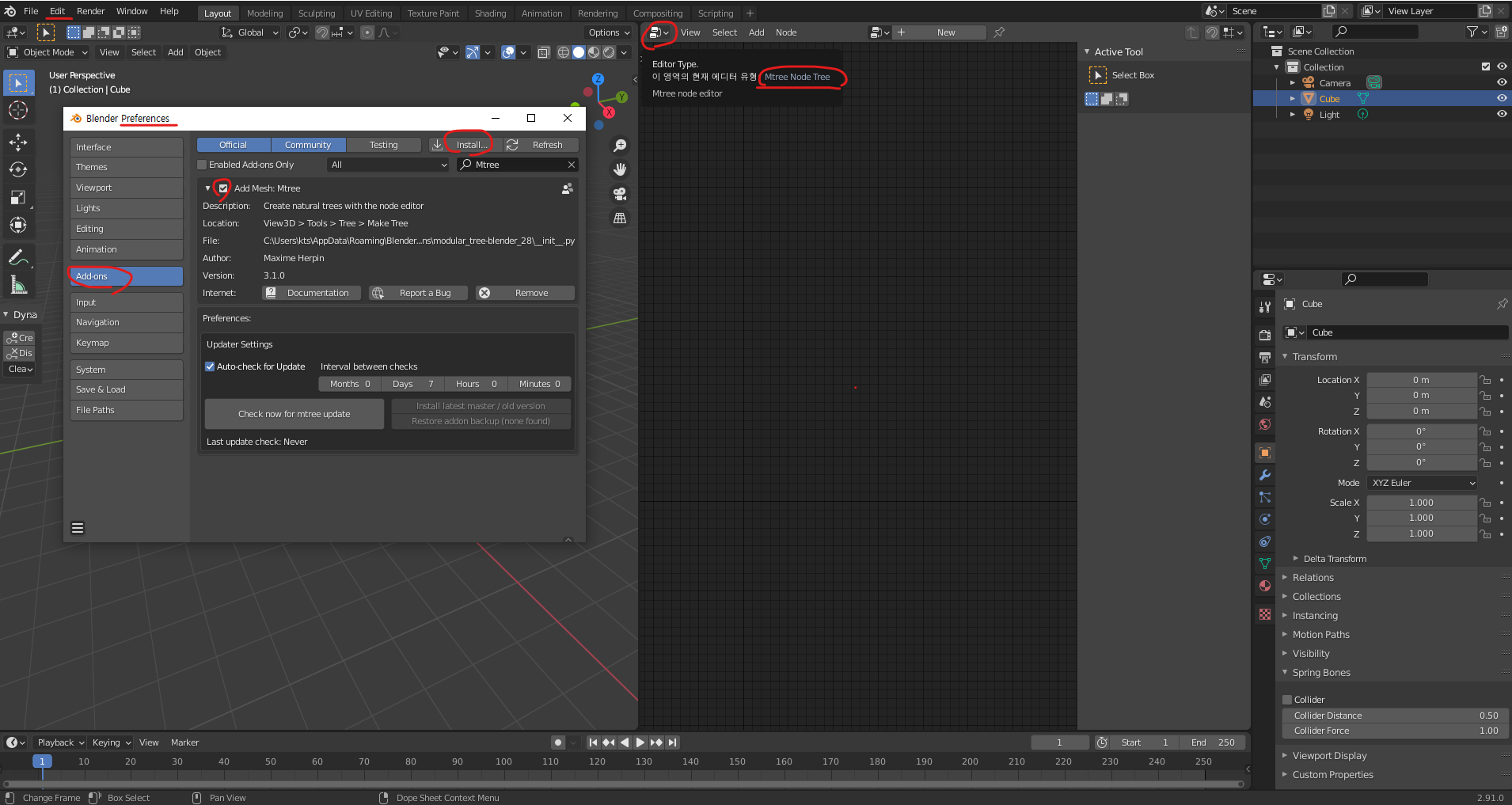Open Preferences hamburger menu icon
1512x805 pixels.
[78, 528]
